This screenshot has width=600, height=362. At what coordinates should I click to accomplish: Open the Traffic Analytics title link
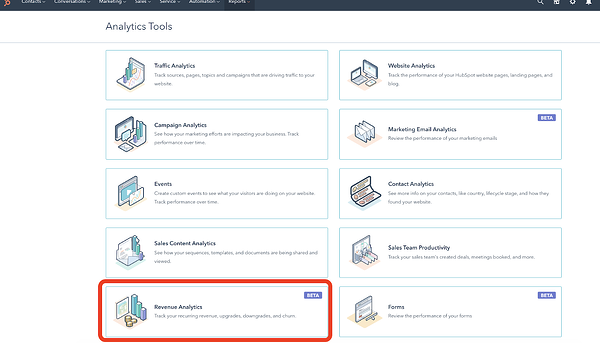click(x=174, y=66)
